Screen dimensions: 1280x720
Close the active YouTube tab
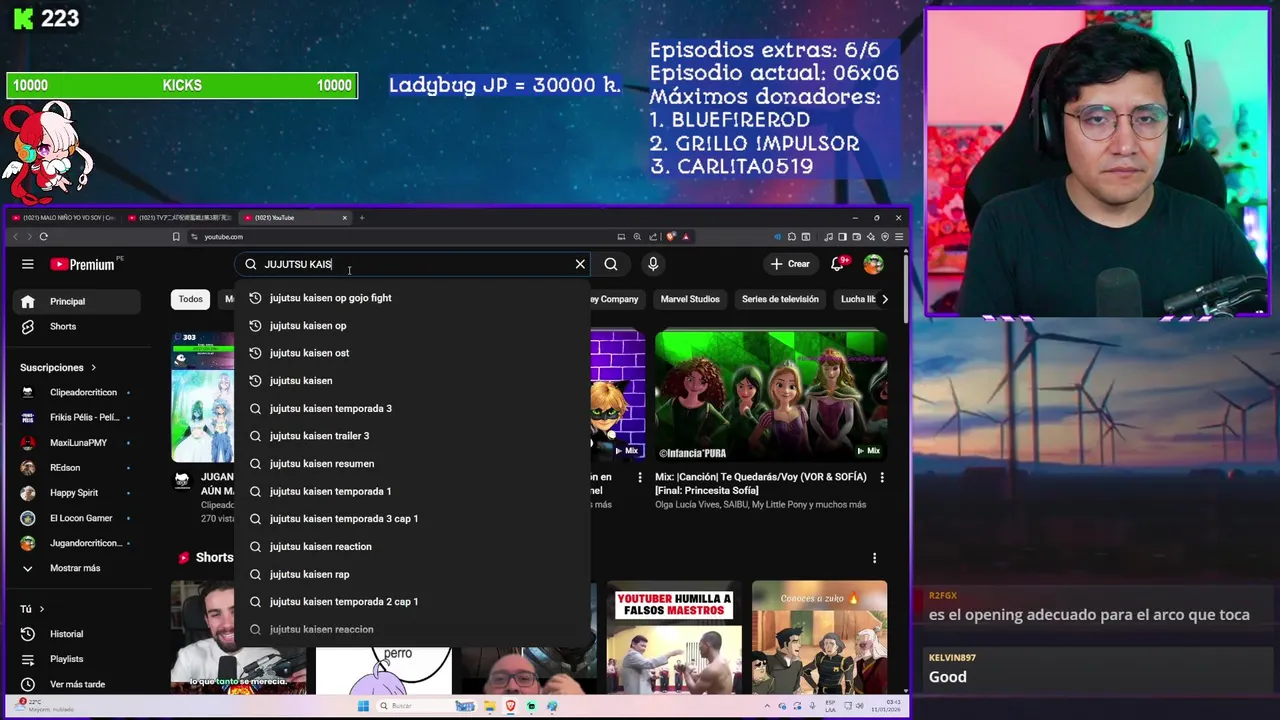345,217
